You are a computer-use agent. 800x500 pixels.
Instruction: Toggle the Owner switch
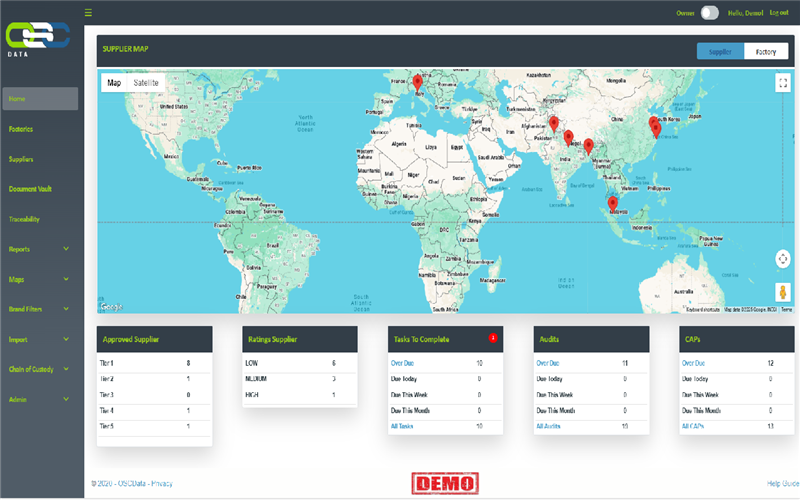(x=709, y=13)
